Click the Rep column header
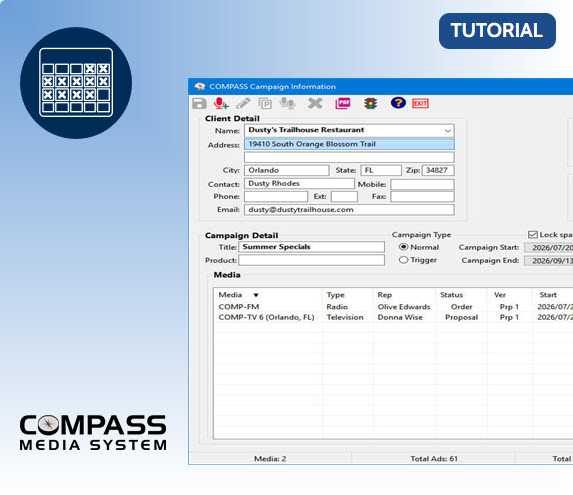 (384, 295)
